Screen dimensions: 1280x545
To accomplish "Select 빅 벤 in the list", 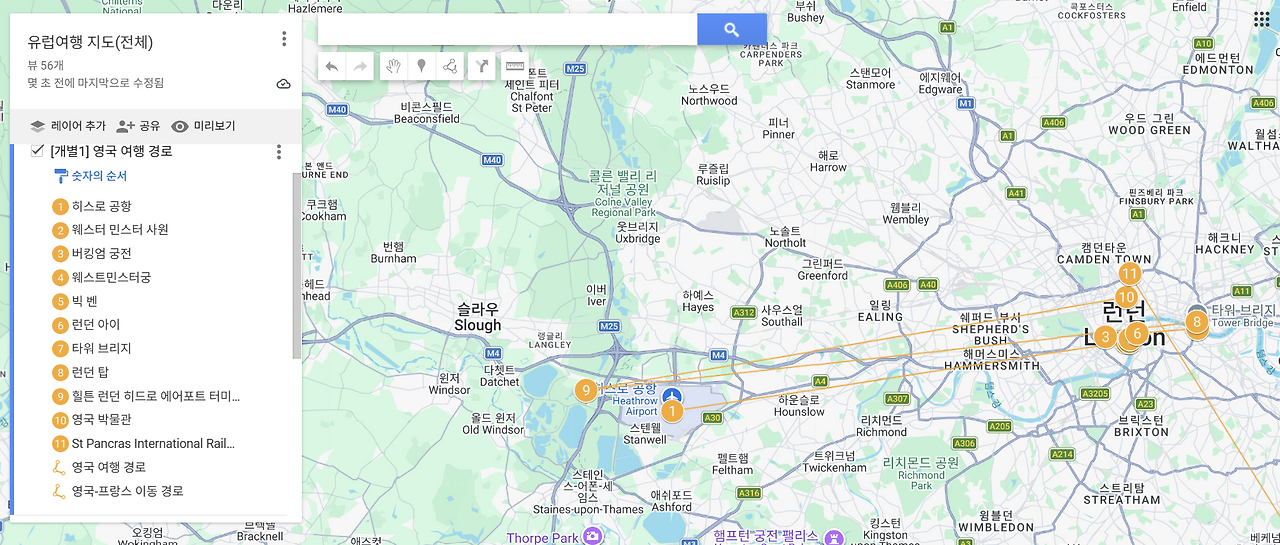I will coord(84,301).
